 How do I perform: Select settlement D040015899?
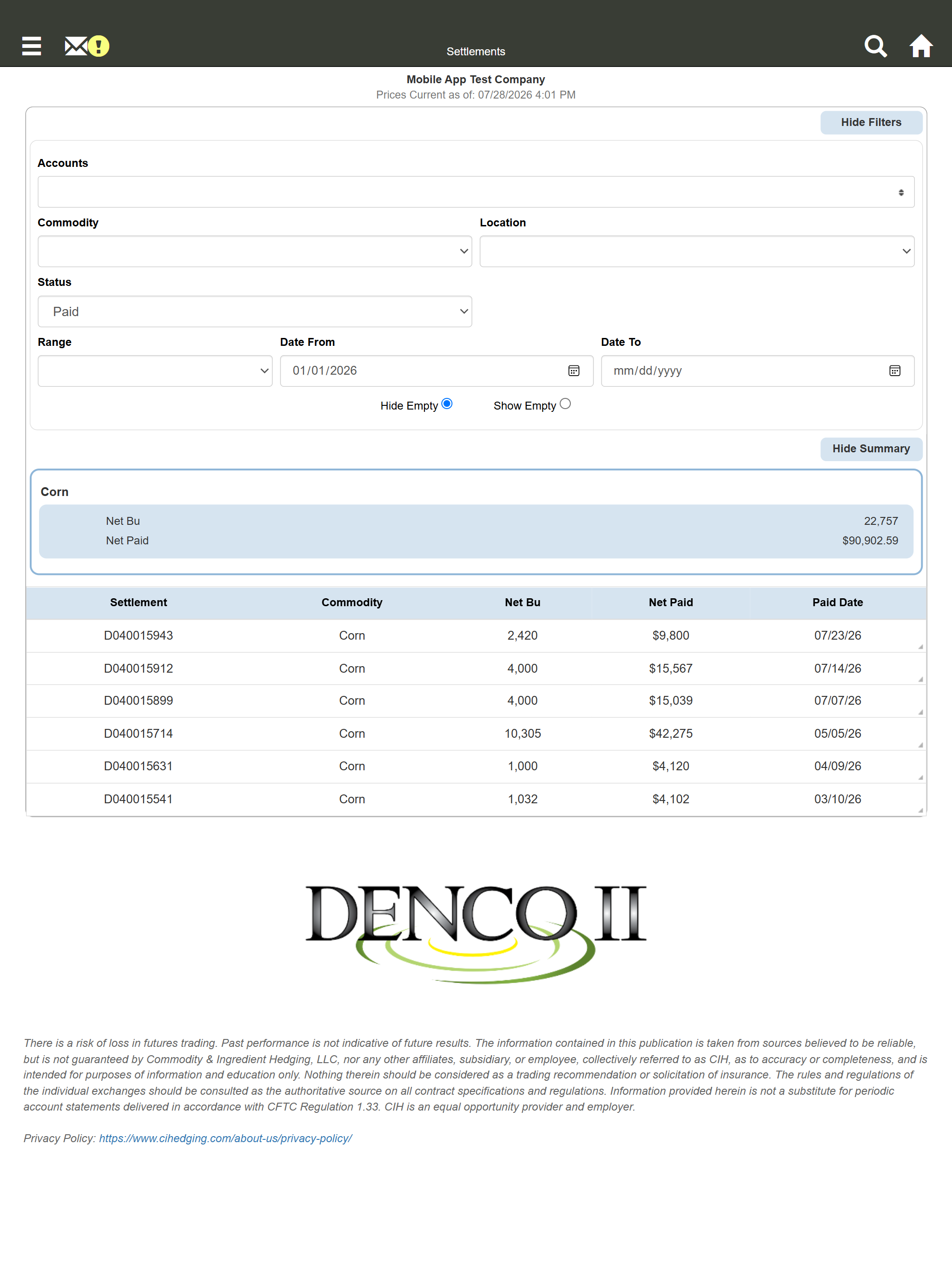click(x=139, y=701)
